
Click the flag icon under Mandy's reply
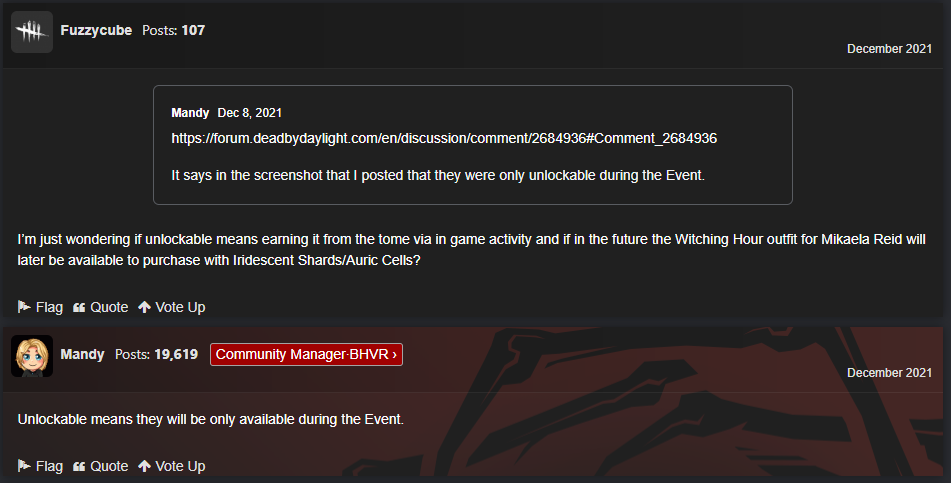24,466
